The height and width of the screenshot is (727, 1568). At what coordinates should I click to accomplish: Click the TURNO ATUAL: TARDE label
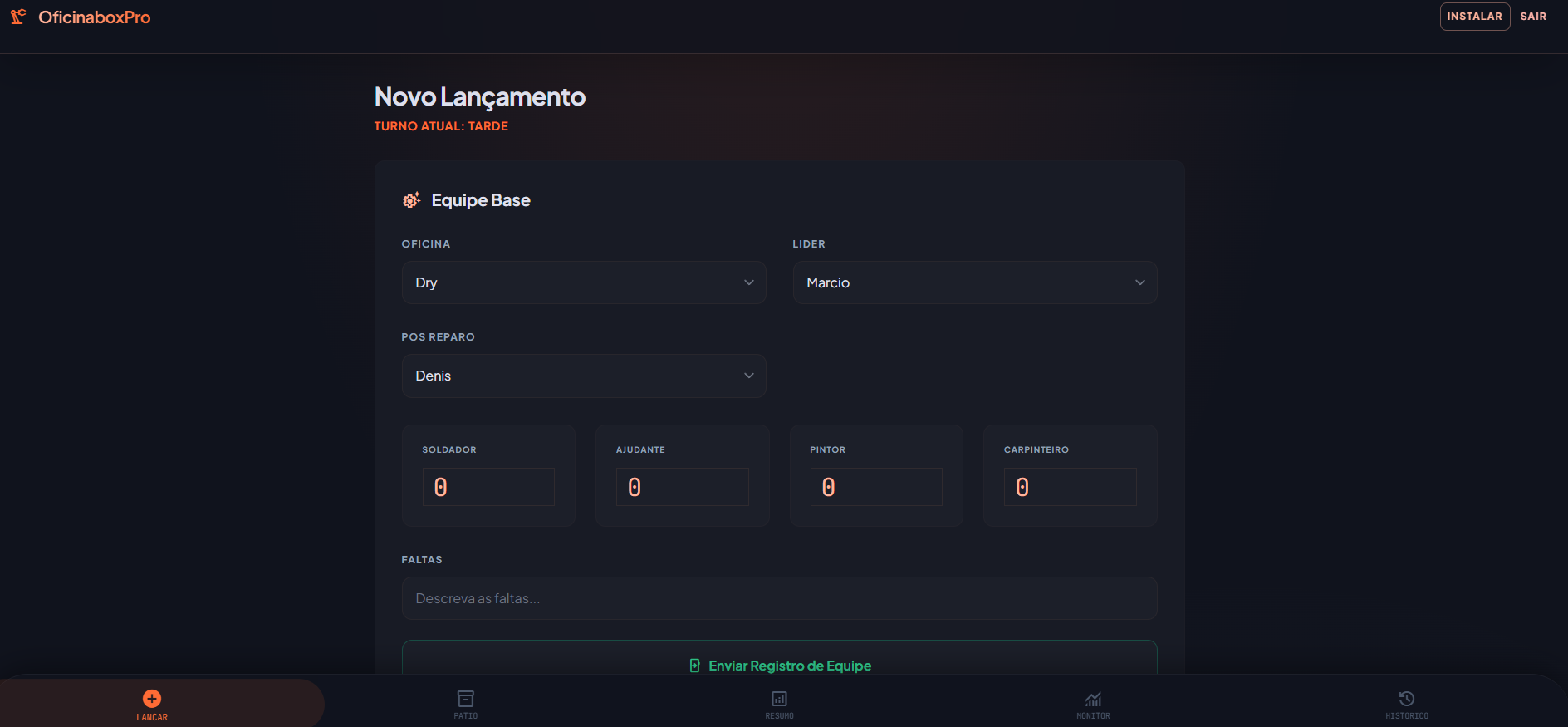tap(441, 126)
